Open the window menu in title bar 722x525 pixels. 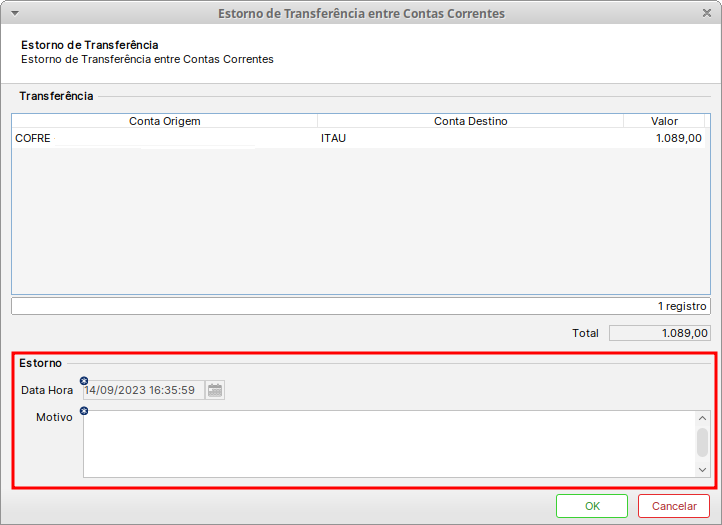click(x=12, y=13)
